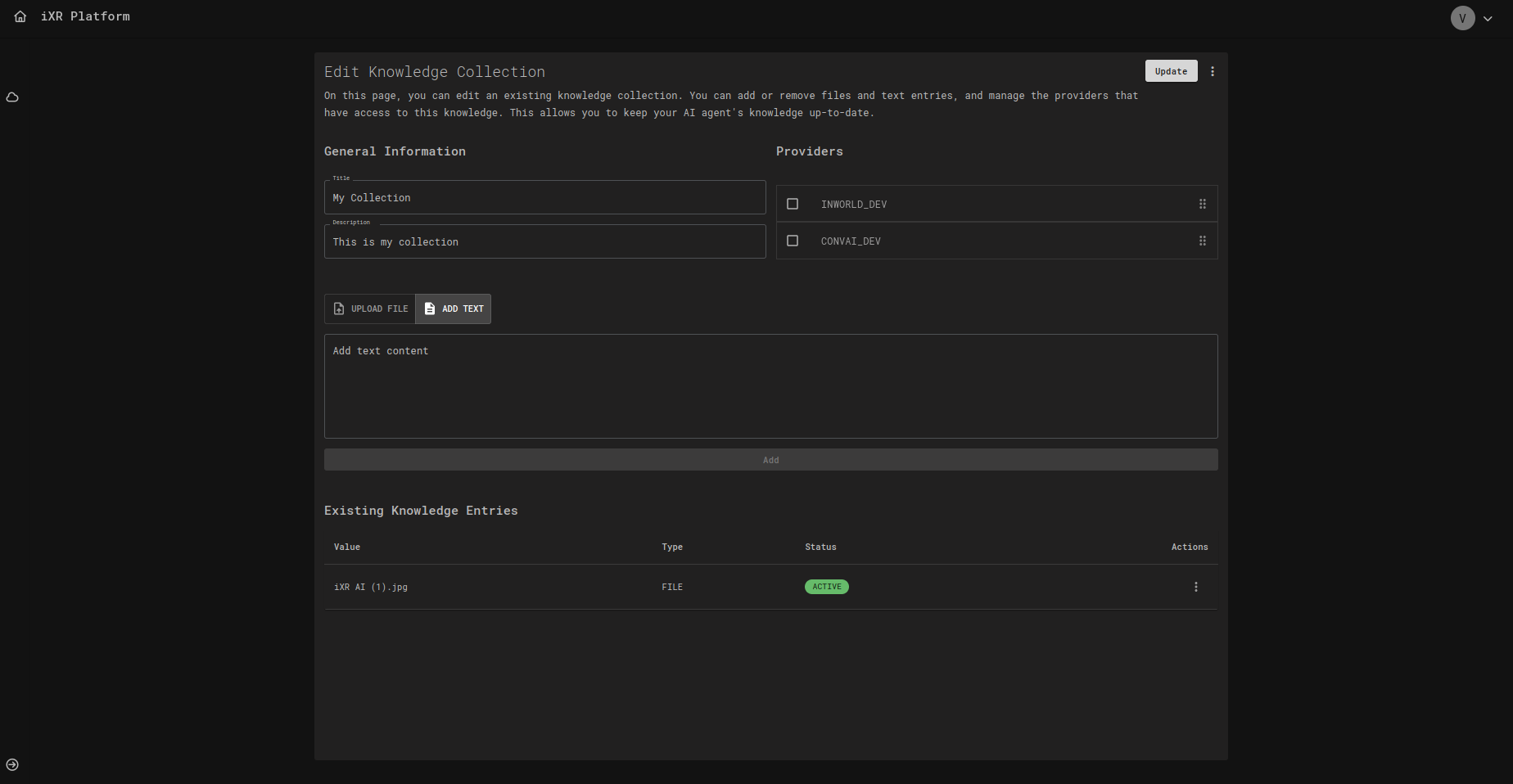Click the drag handle for INWORLD_DEV
This screenshot has width=1513, height=784.
click(x=1203, y=204)
